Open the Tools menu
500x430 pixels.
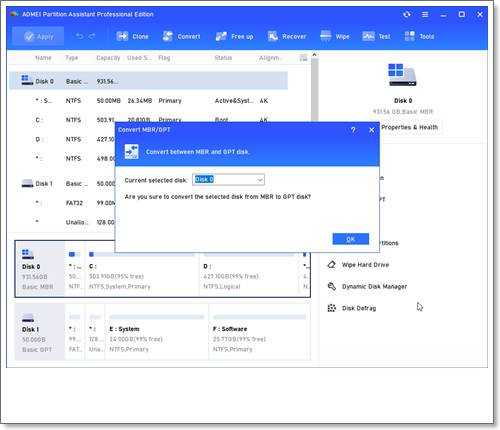(x=419, y=36)
